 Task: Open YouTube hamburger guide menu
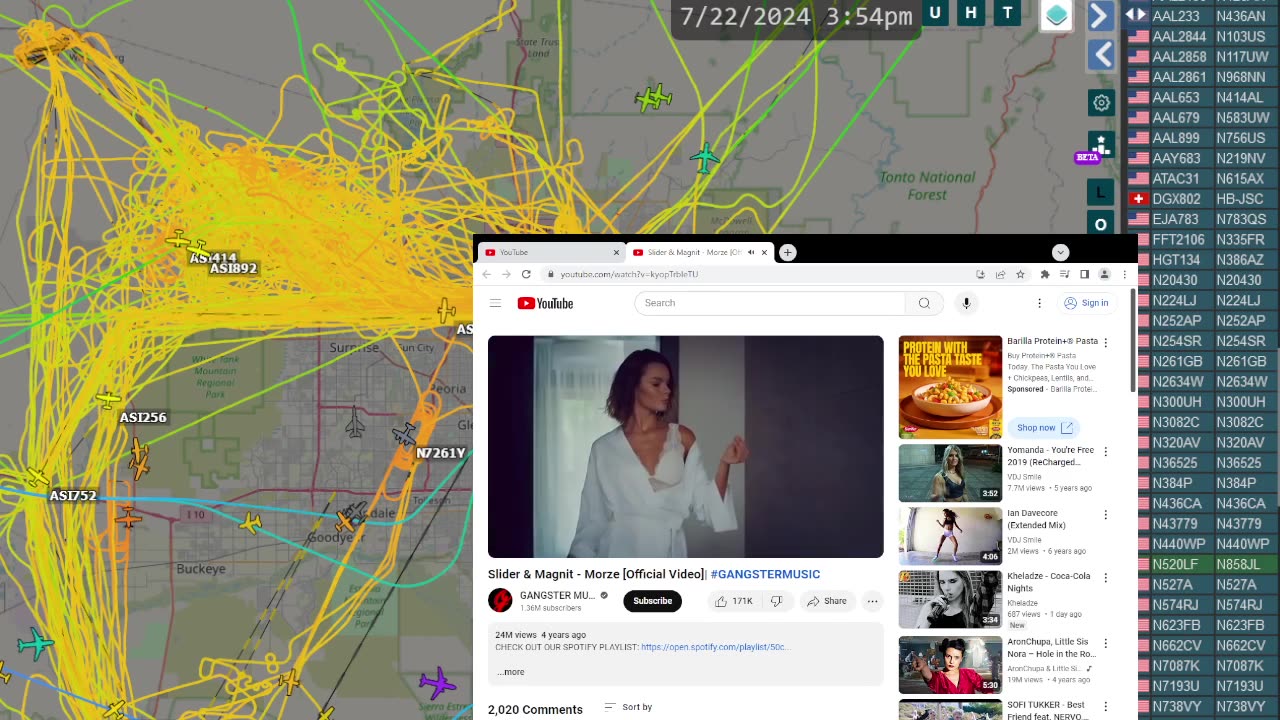click(x=495, y=303)
